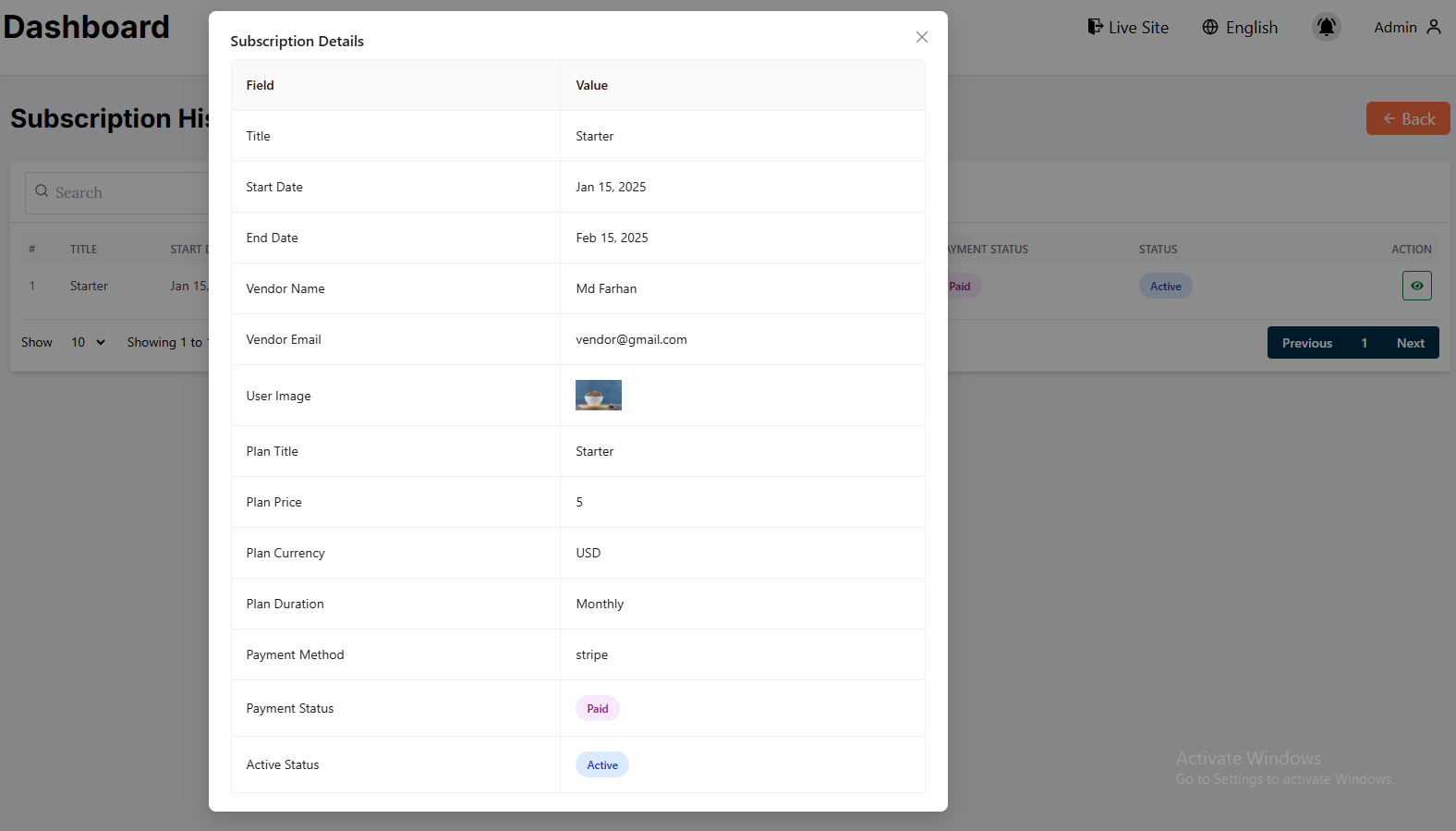Click the notification bell icon
Screen dimensions: 1456x831
[1326, 27]
